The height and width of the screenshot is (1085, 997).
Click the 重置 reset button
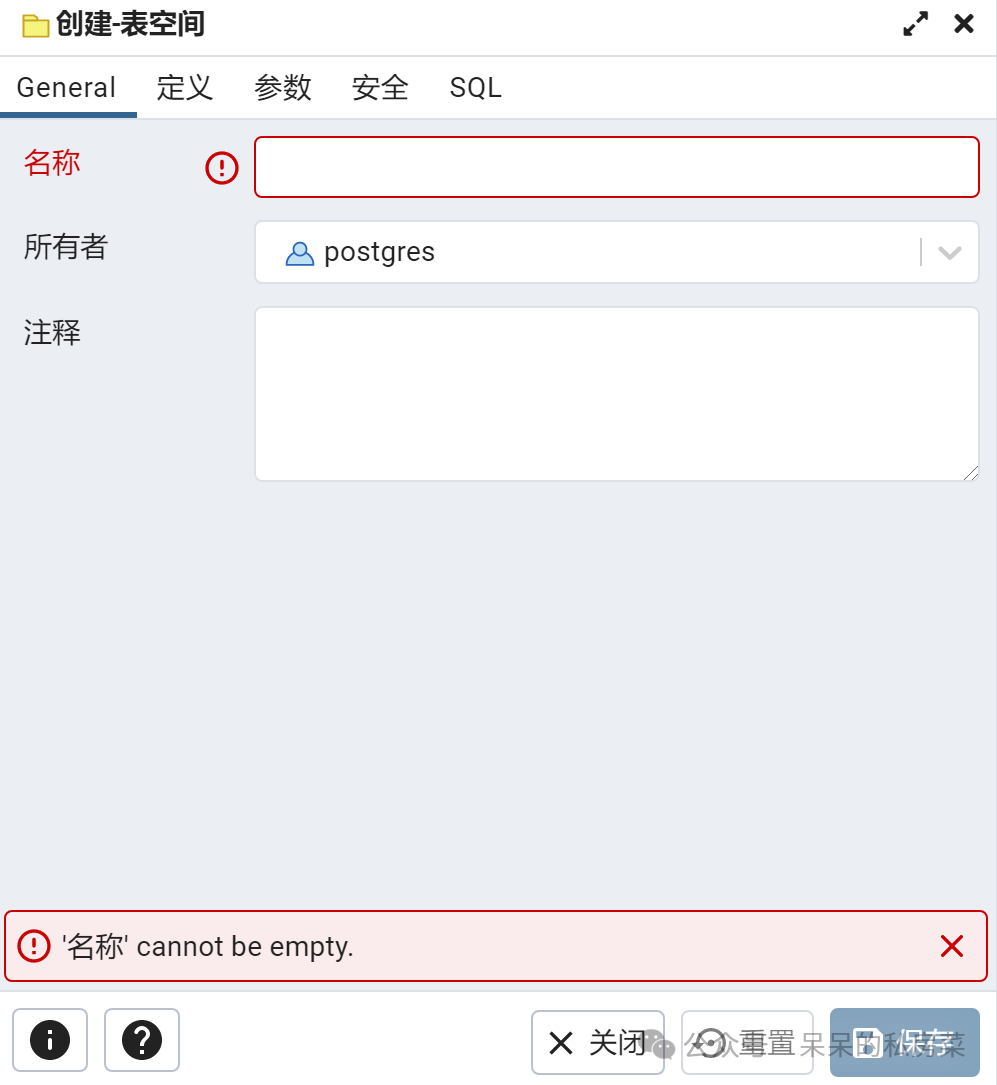tap(747, 1042)
